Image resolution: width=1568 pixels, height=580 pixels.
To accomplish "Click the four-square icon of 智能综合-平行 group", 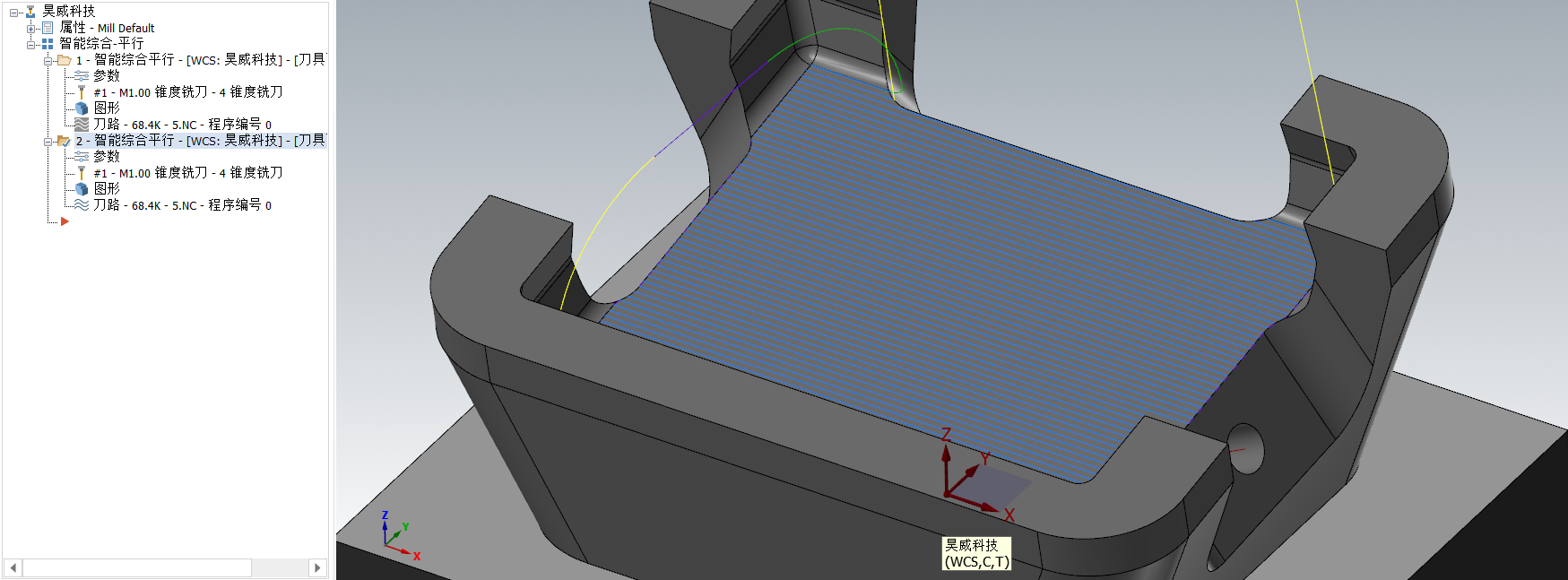I will [48, 43].
